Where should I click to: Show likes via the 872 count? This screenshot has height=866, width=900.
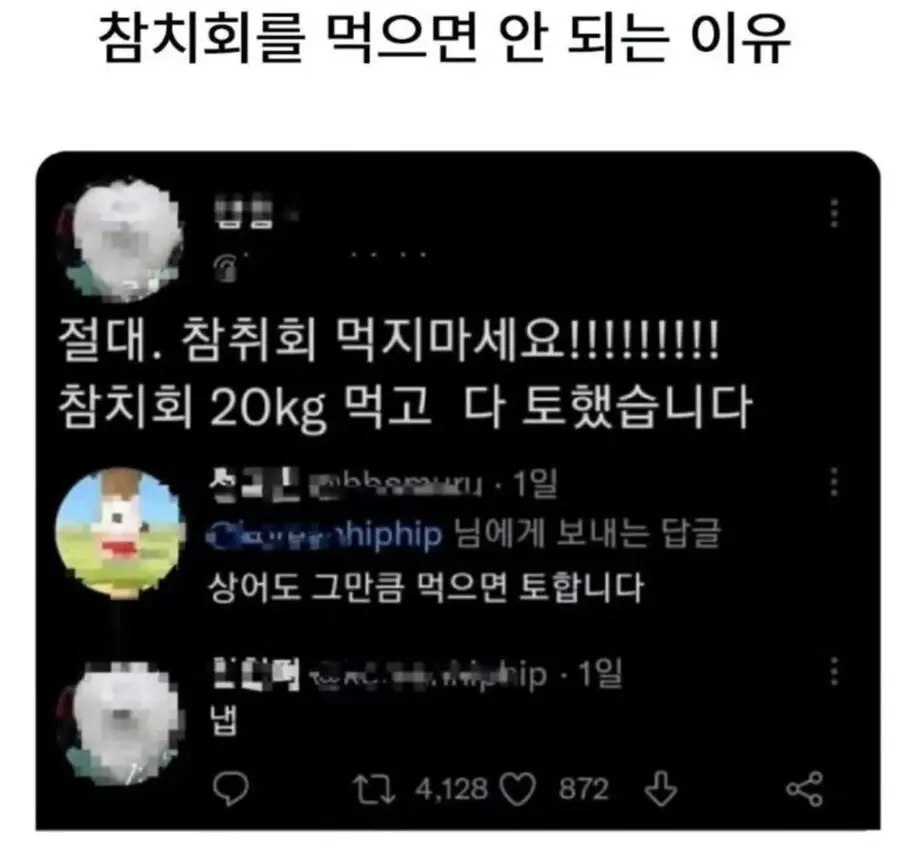tap(584, 789)
